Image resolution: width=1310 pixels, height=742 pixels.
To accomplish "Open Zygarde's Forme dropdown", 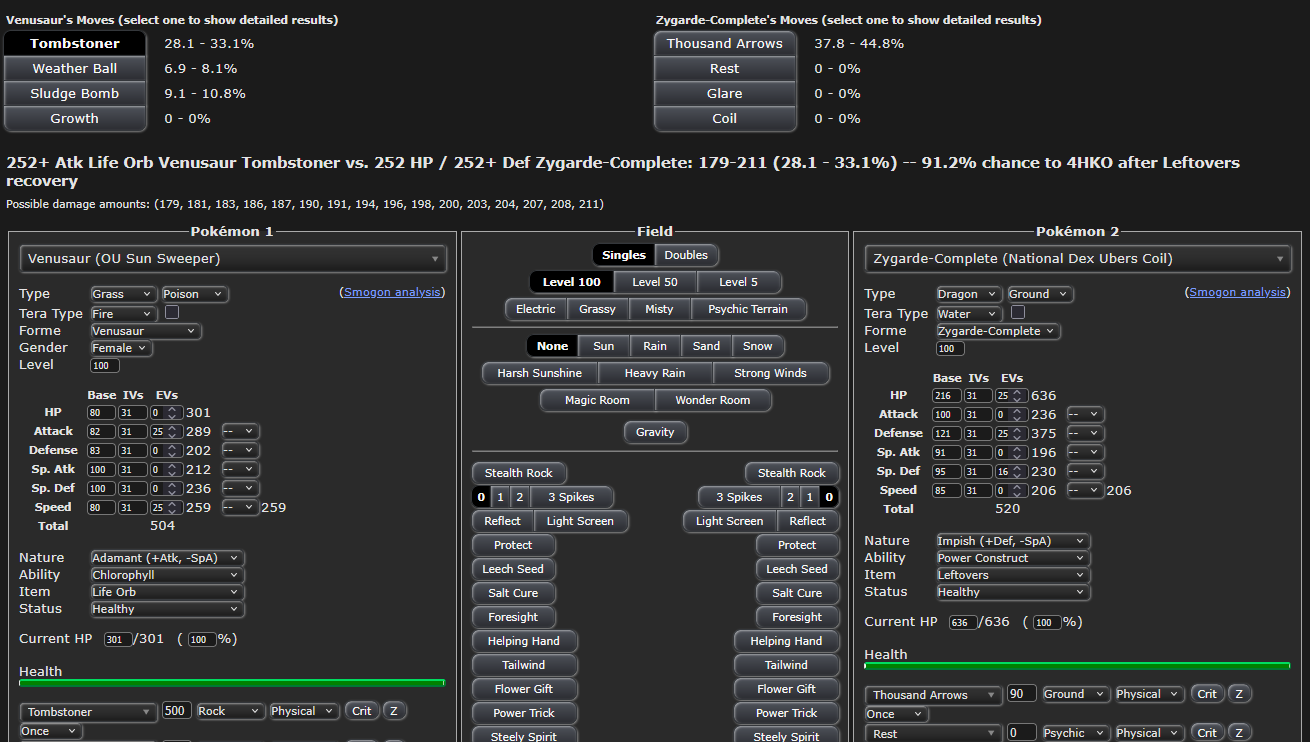I will click(998, 331).
